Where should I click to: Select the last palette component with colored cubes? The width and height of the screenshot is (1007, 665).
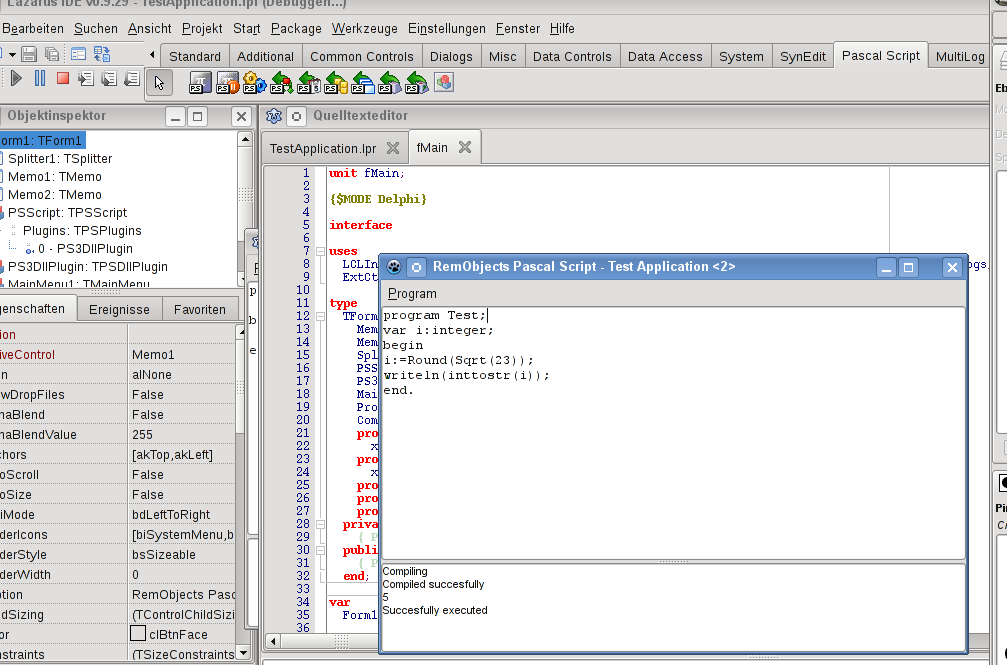pyautogui.click(x=443, y=82)
